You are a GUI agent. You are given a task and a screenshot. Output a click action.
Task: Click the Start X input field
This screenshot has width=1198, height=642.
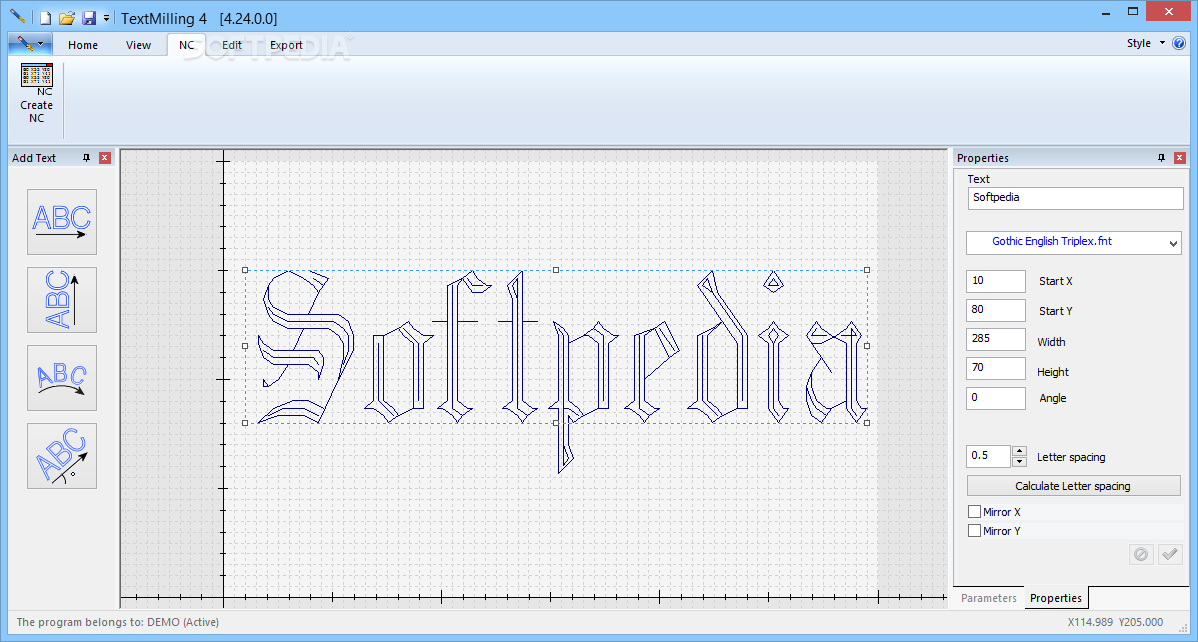[x=996, y=281]
